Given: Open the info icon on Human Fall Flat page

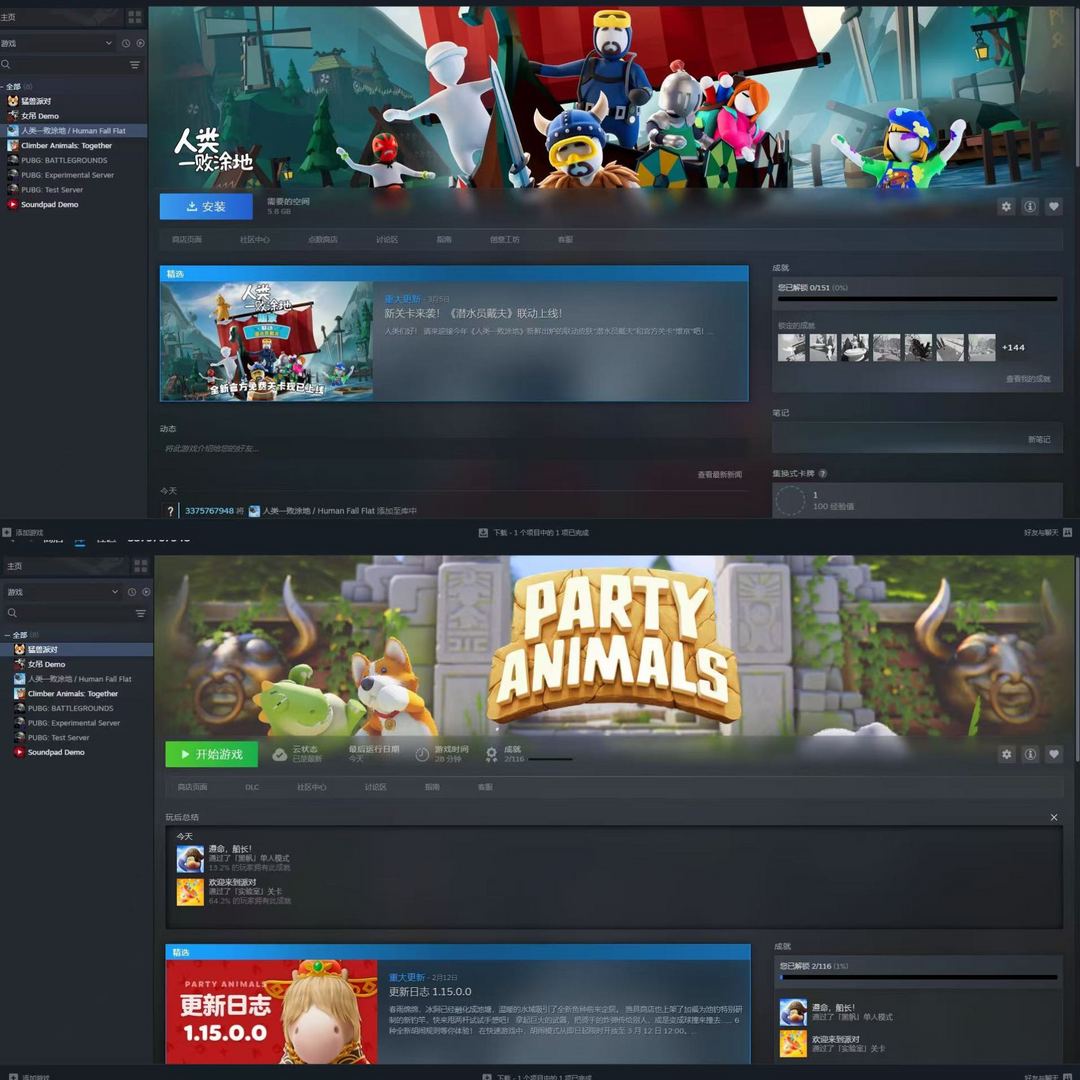Looking at the screenshot, I should tap(1030, 207).
